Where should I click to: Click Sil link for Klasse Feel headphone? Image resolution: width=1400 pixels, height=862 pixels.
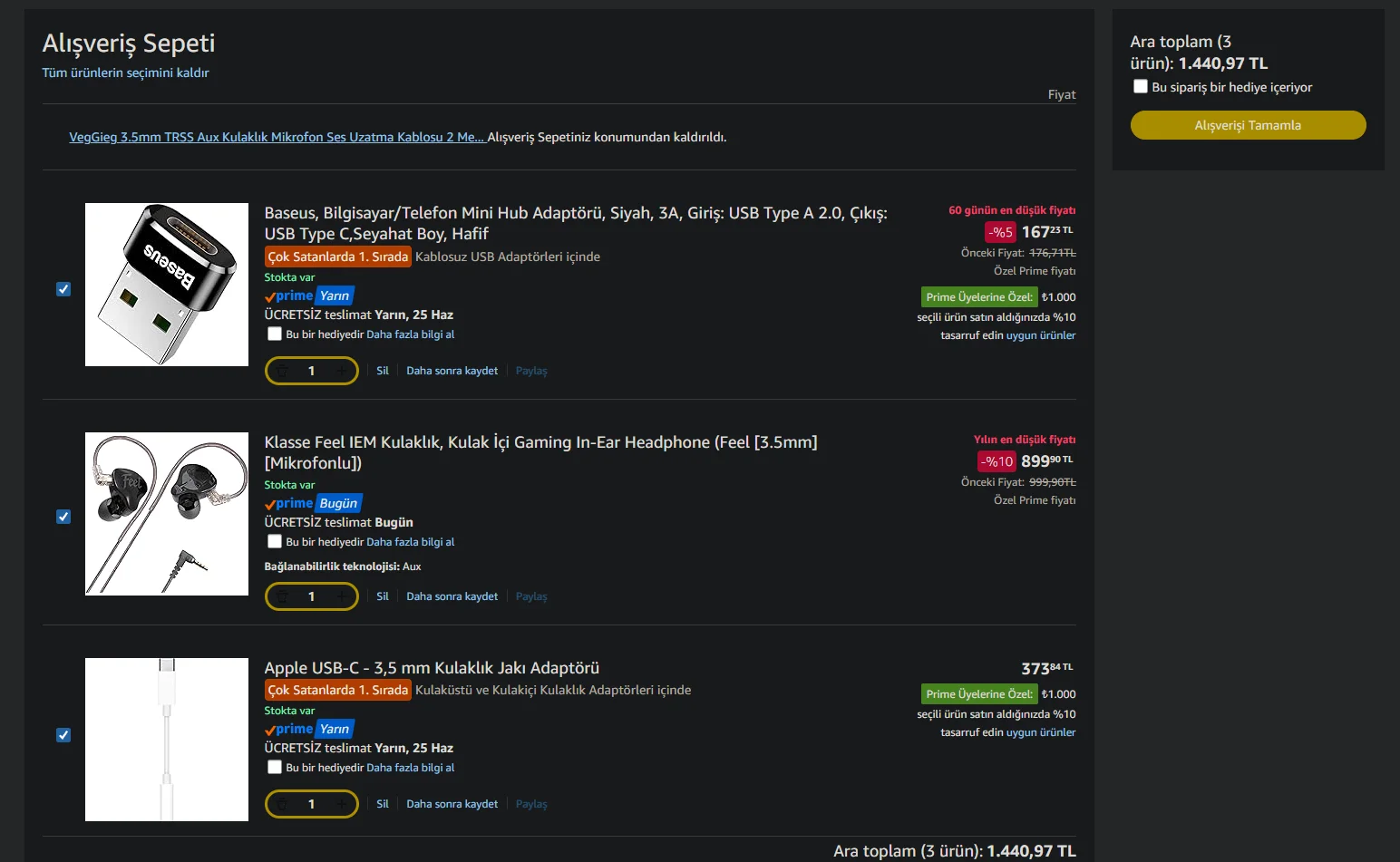click(383, 596)
